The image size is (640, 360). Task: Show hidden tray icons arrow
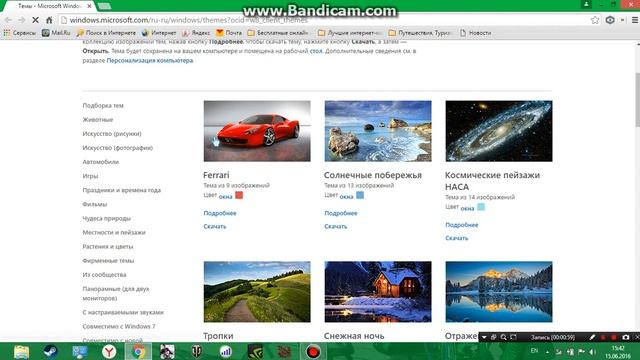tap(547, 352)
